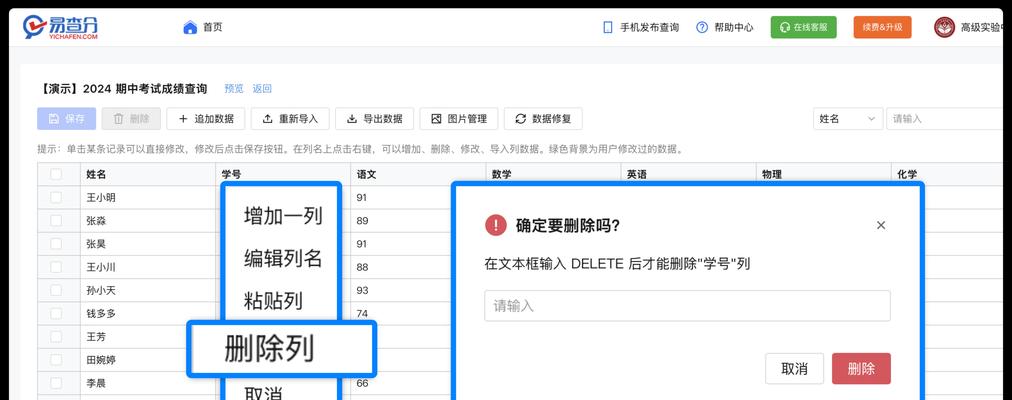
Task: Open the school avatar icon
Action: pyautogui.click(x=944, y=27)
